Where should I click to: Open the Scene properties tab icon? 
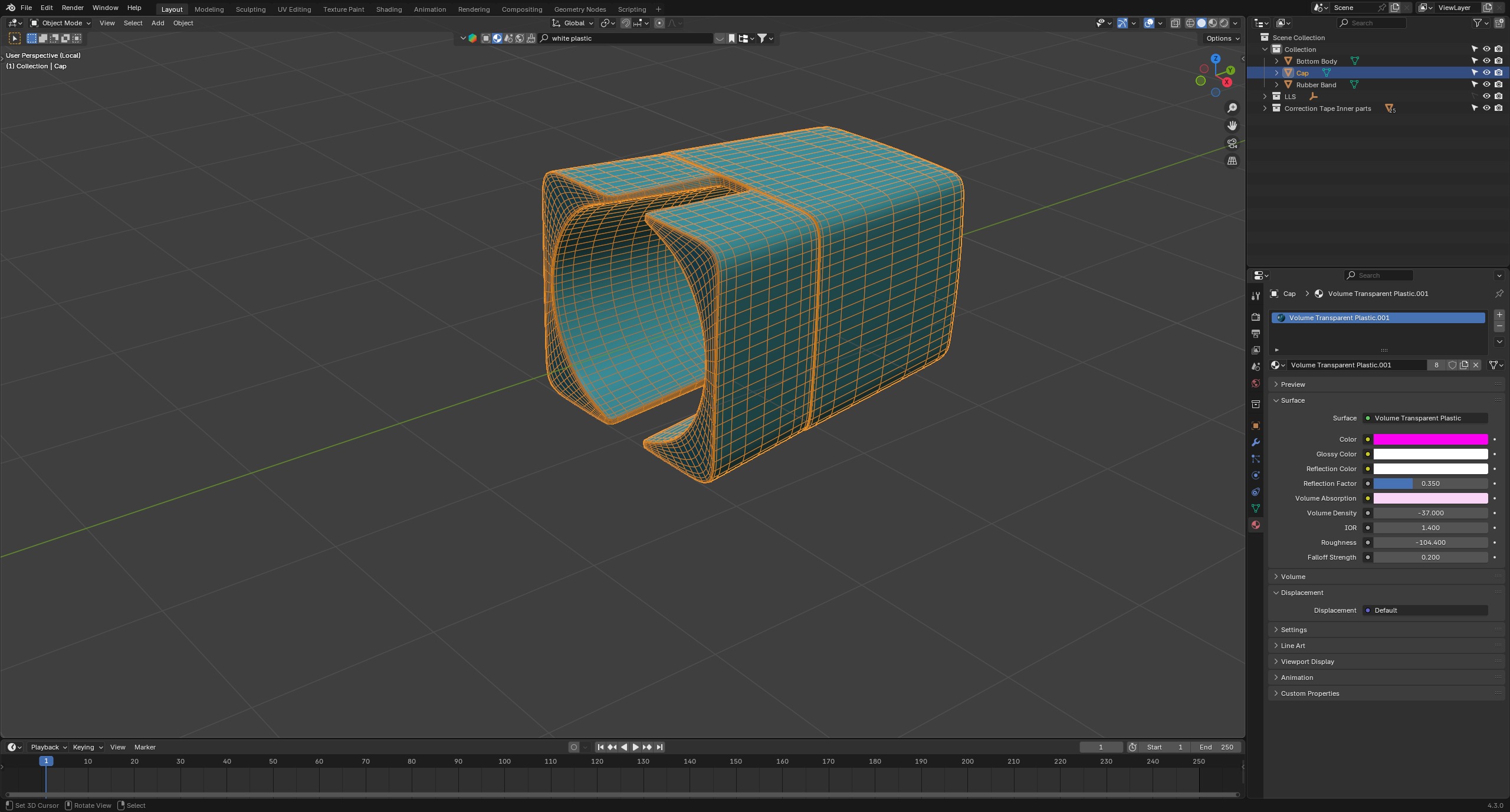pyautogui.click(x=1255, y=367)
